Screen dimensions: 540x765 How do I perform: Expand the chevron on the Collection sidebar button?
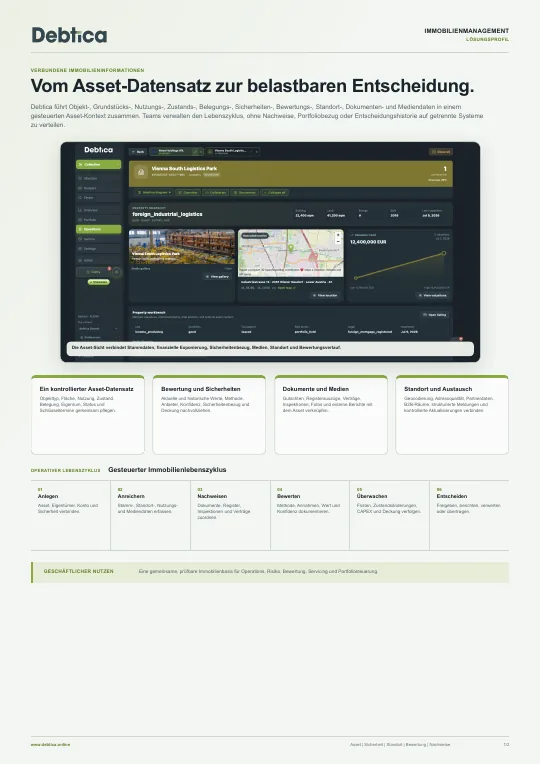(x=118, y=164)
